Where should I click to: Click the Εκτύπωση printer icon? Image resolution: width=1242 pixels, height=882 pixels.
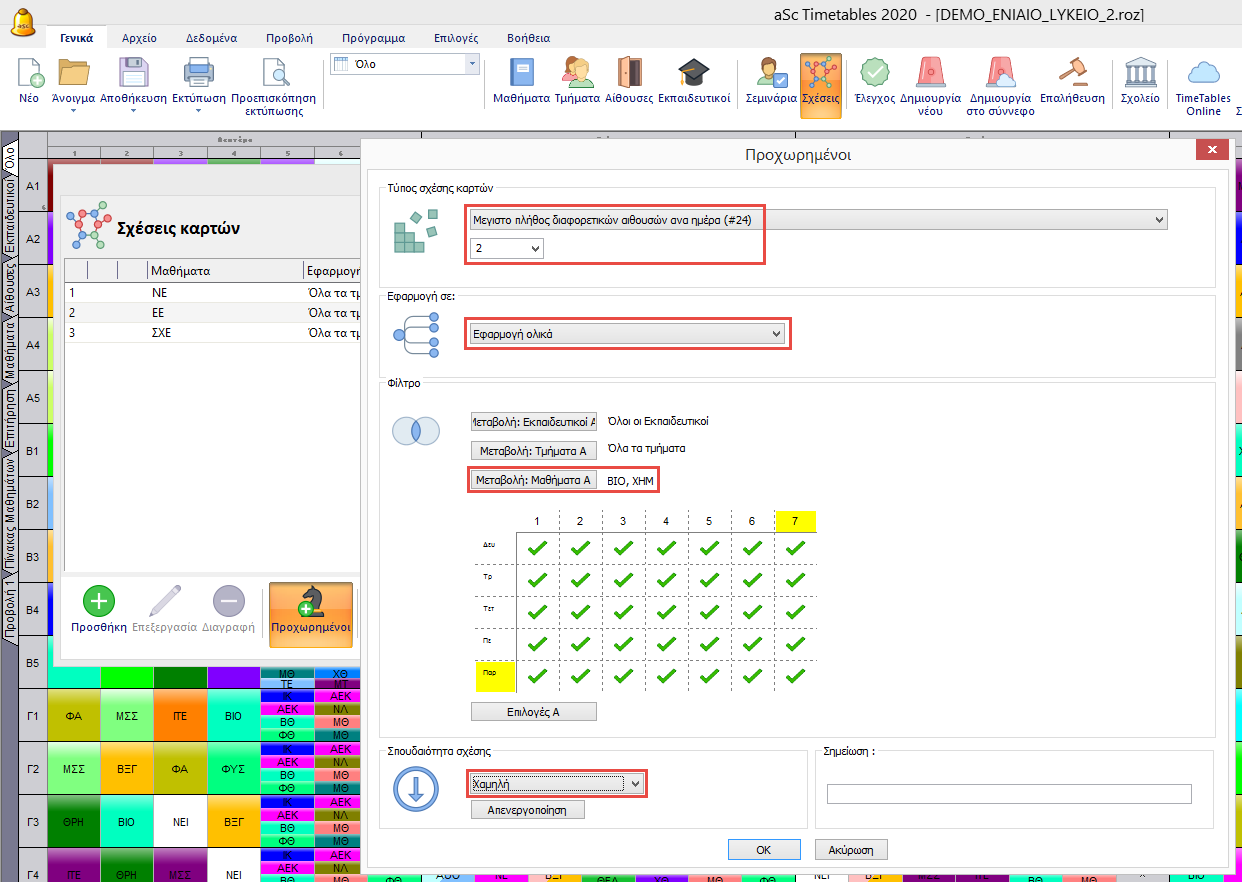tap(198, 74)
